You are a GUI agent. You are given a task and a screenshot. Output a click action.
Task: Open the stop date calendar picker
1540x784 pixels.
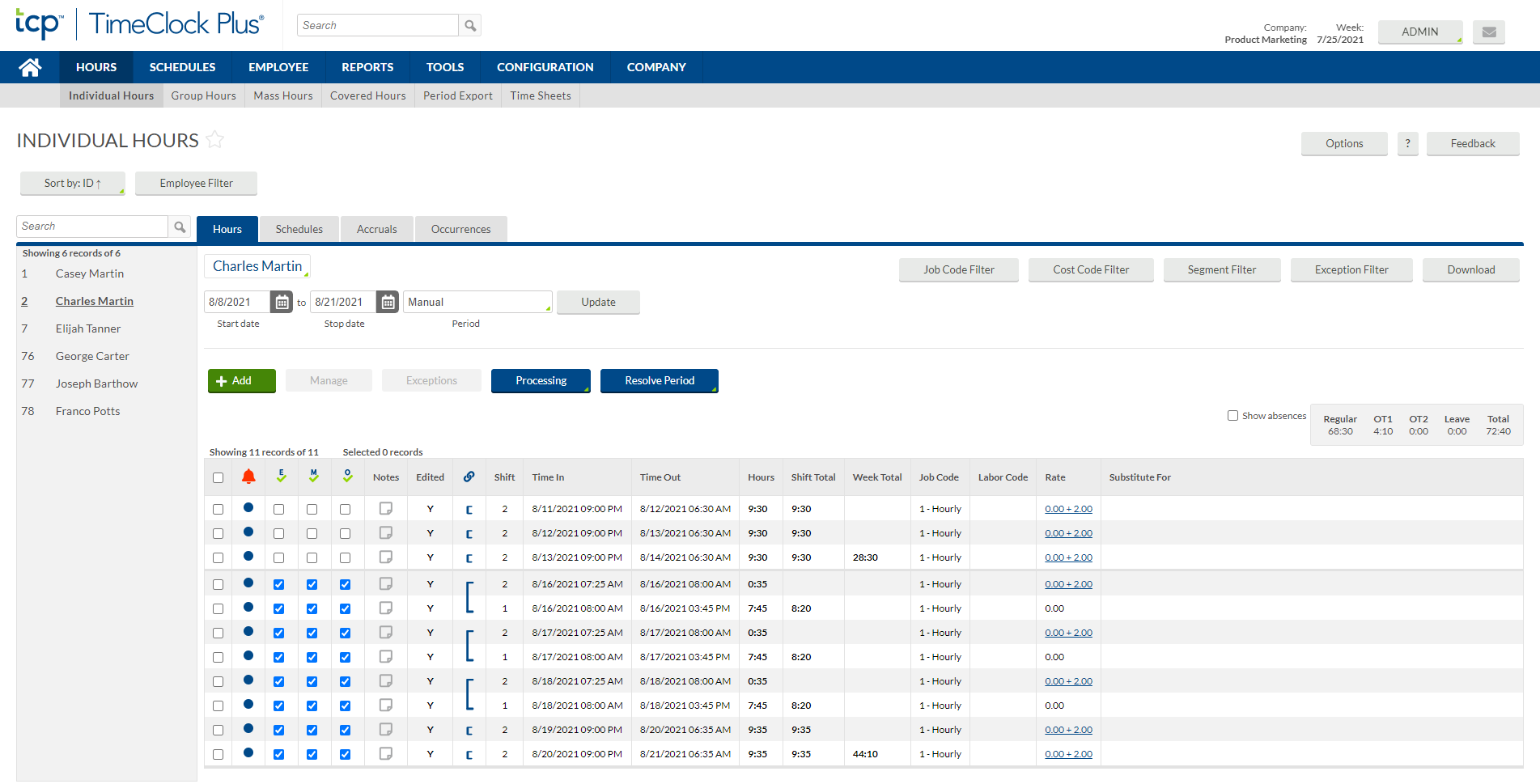[x=388, y=303]
